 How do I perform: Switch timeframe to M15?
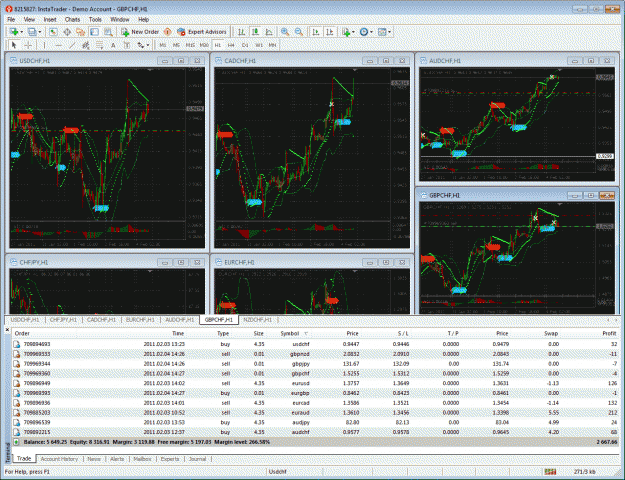click(x=190, y=45)
